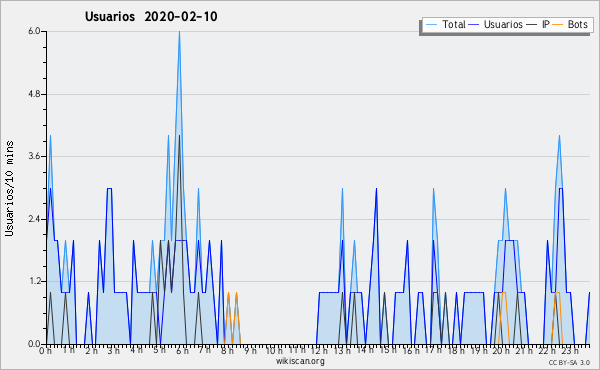Click the y-axis value 3.6
This screenshot has height=370, width=600.
coord(34,156)
